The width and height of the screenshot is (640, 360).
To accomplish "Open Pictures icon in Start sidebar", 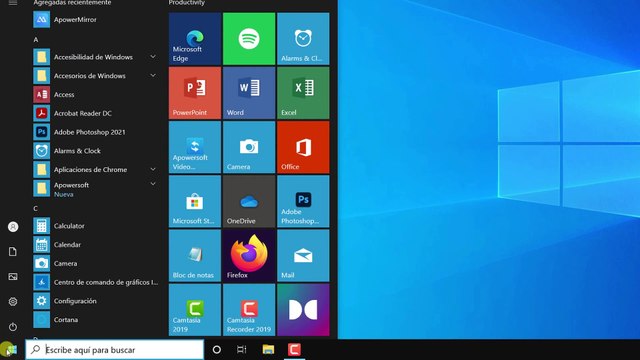I will [13, 277].
